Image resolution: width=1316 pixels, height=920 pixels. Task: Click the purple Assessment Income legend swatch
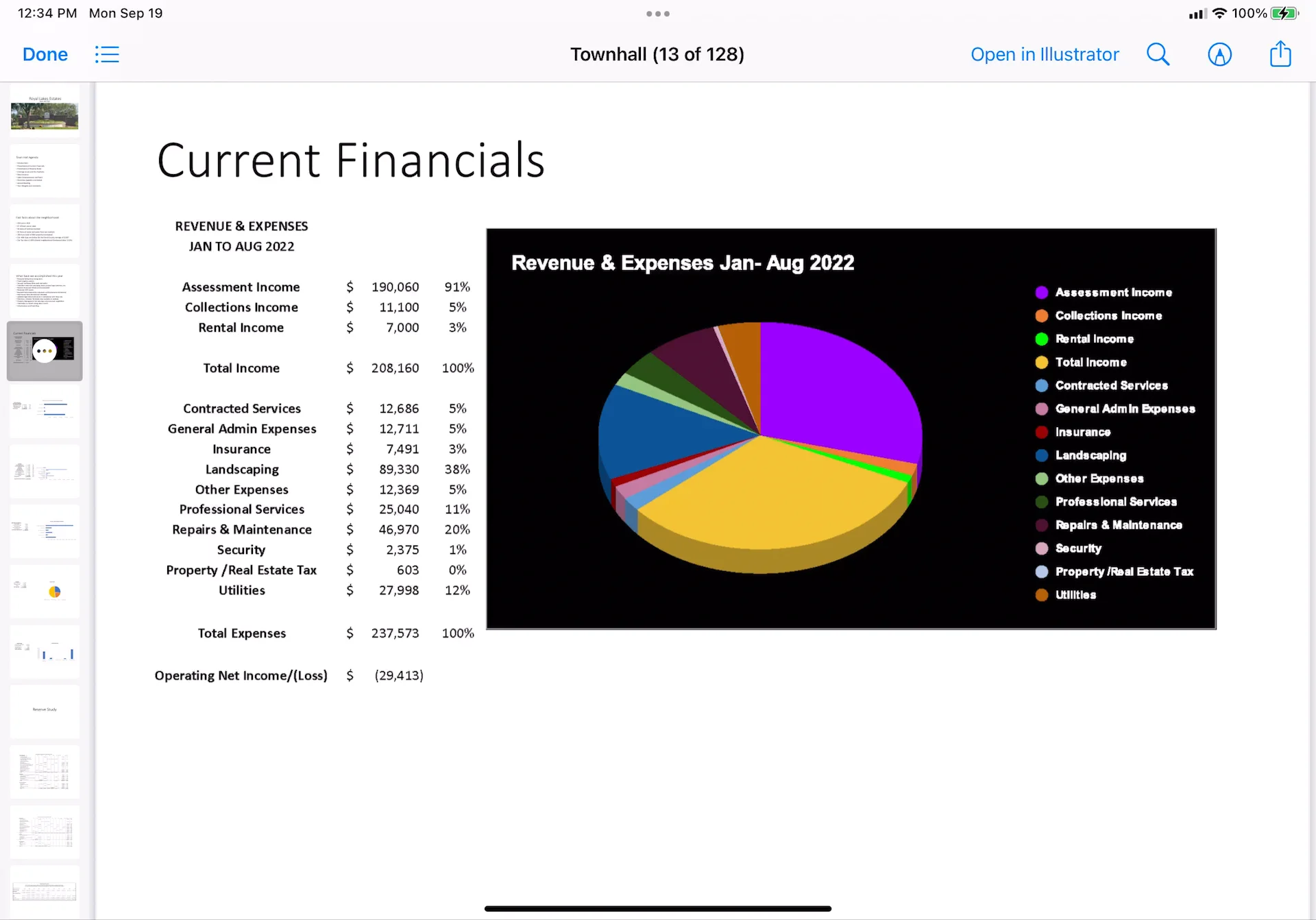coord(1041,293)
